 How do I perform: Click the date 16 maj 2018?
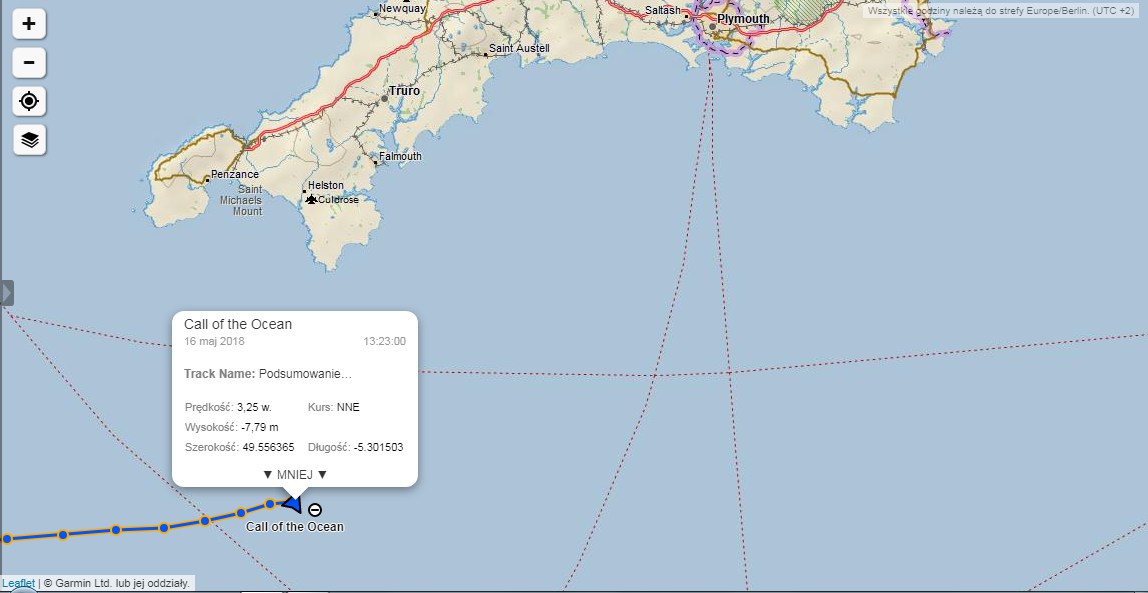[x=215, y=341]
